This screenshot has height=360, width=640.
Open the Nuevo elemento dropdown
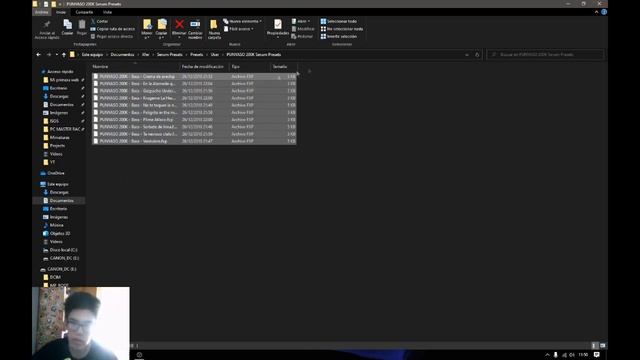(242, 21)
